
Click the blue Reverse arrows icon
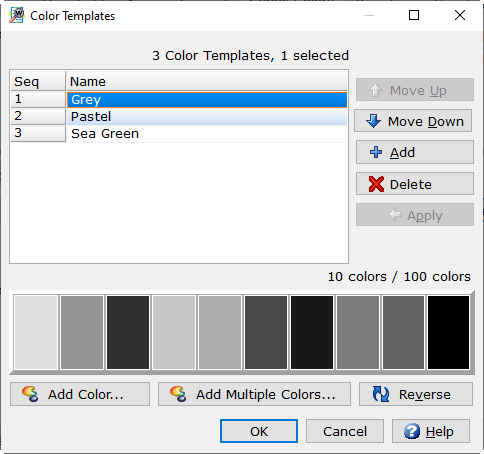(381, 394)
